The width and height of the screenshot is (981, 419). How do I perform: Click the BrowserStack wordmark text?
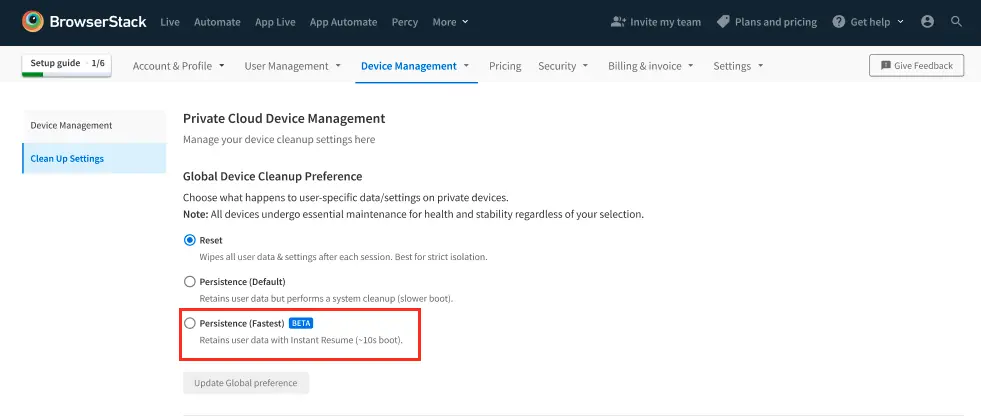tap(98, 22)
